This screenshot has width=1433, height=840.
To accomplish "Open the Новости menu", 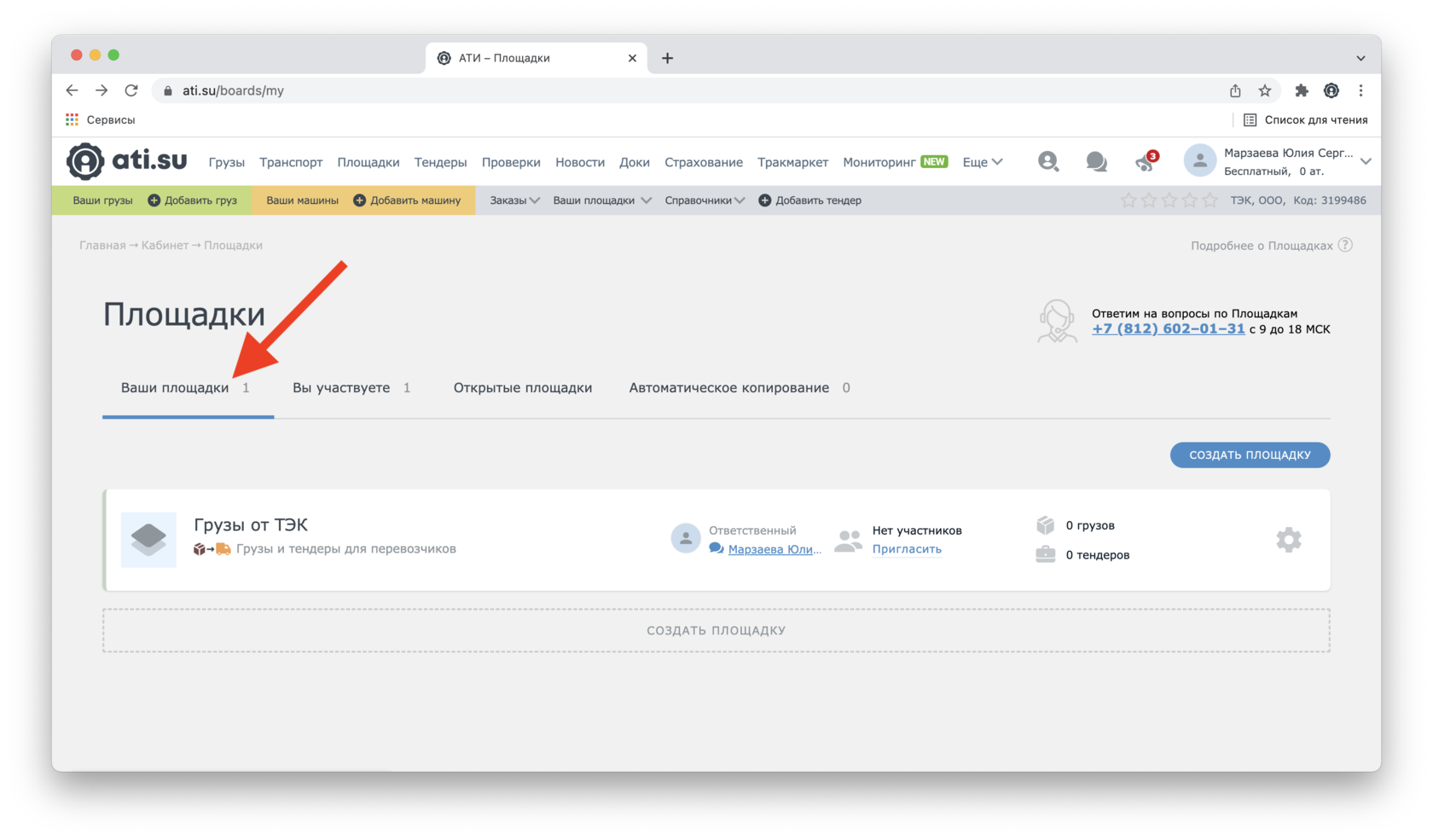I will click(580, 162).
